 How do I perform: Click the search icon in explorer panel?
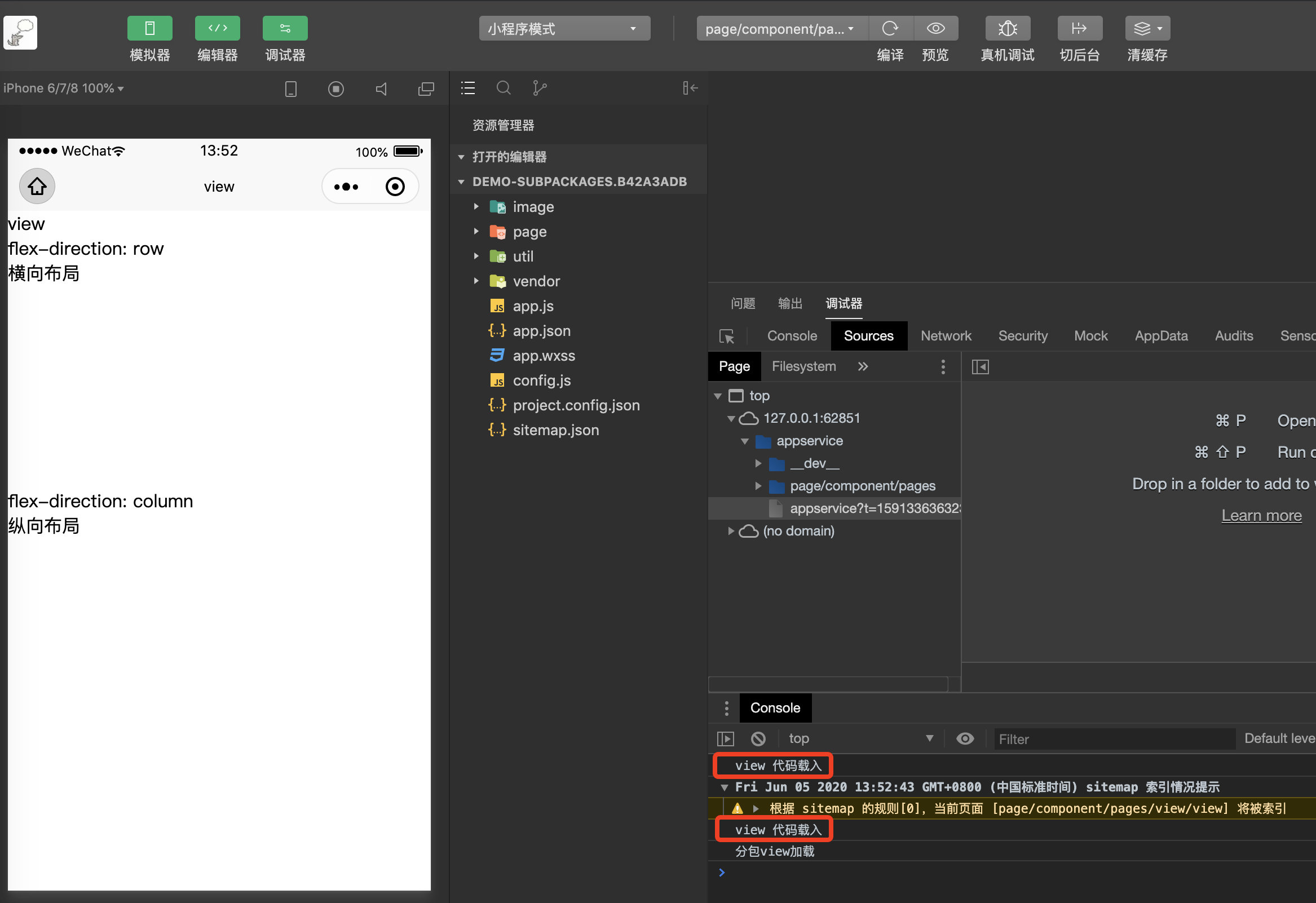coord(504,88)
